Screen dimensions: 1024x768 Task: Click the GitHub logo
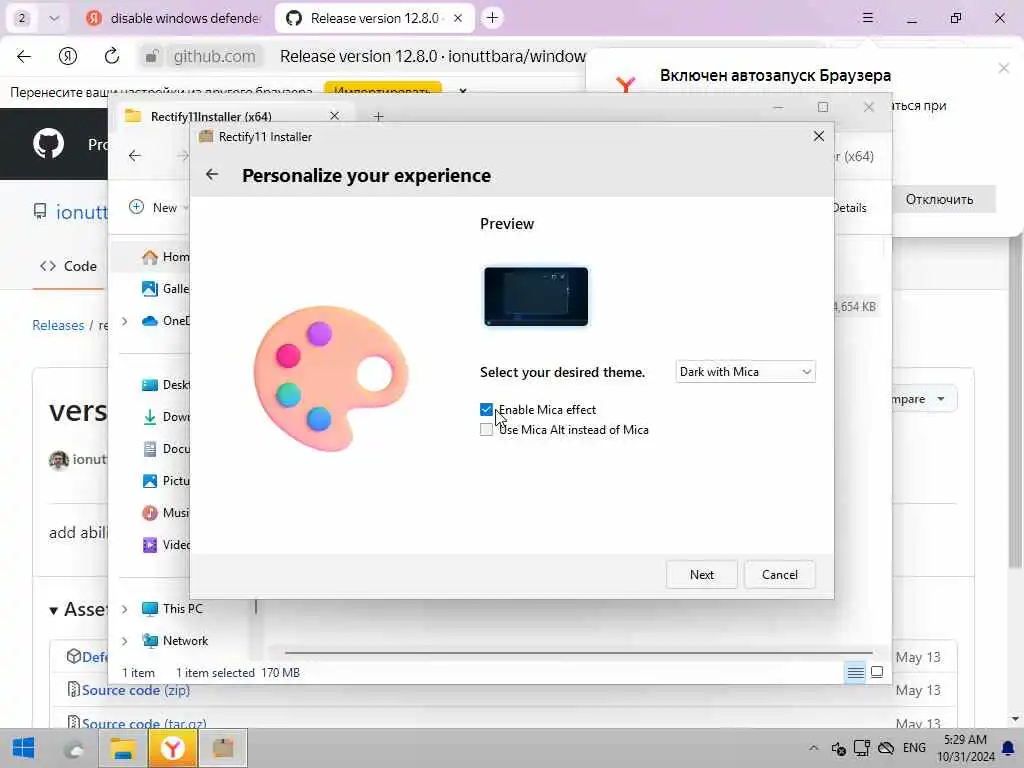click(48, 144)
